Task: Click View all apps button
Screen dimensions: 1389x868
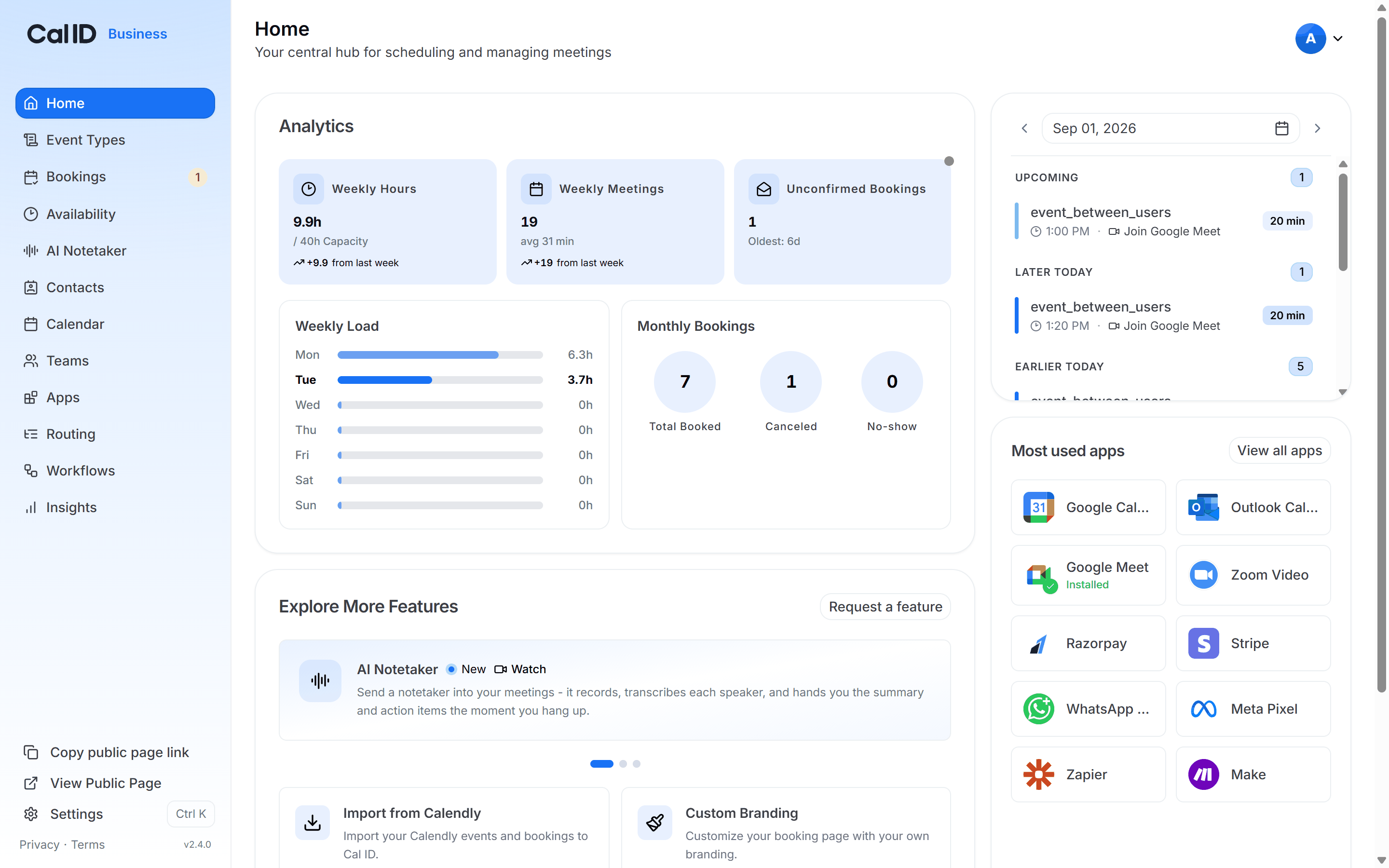Action: click(x=1280, y=451)
